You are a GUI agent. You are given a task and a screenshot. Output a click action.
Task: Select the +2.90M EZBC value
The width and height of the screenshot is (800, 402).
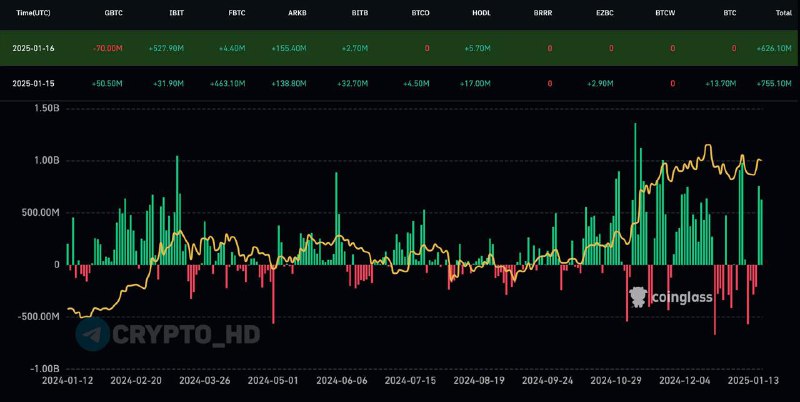coord(600,84)
